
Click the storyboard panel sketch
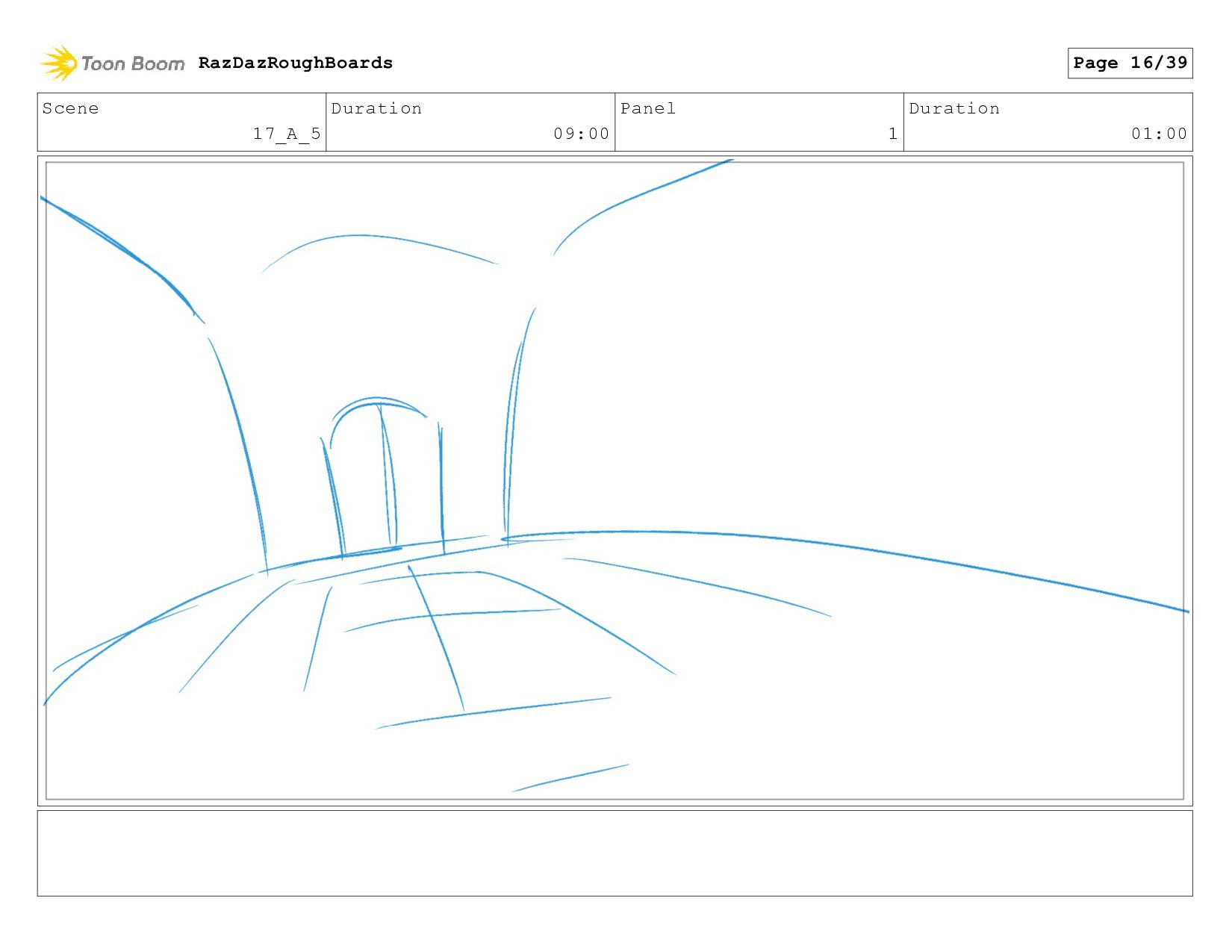(x=615, y=481)
